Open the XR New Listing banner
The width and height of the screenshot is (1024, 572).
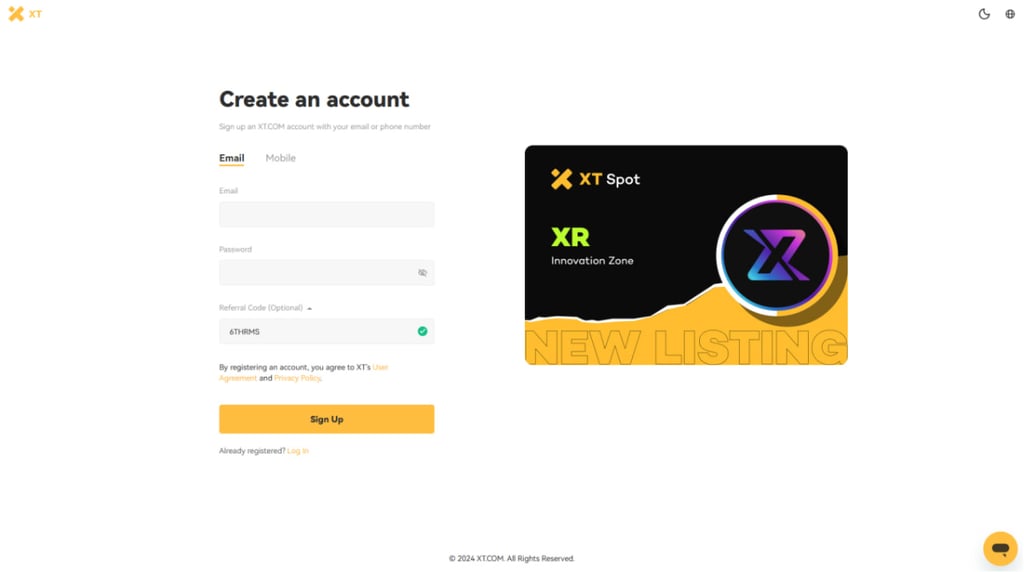(x=686, y=255)
